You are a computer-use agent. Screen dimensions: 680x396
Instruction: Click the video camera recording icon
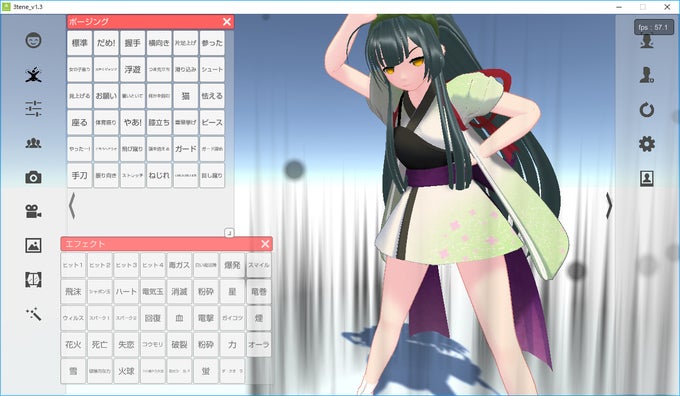click(x=33, y=211)
